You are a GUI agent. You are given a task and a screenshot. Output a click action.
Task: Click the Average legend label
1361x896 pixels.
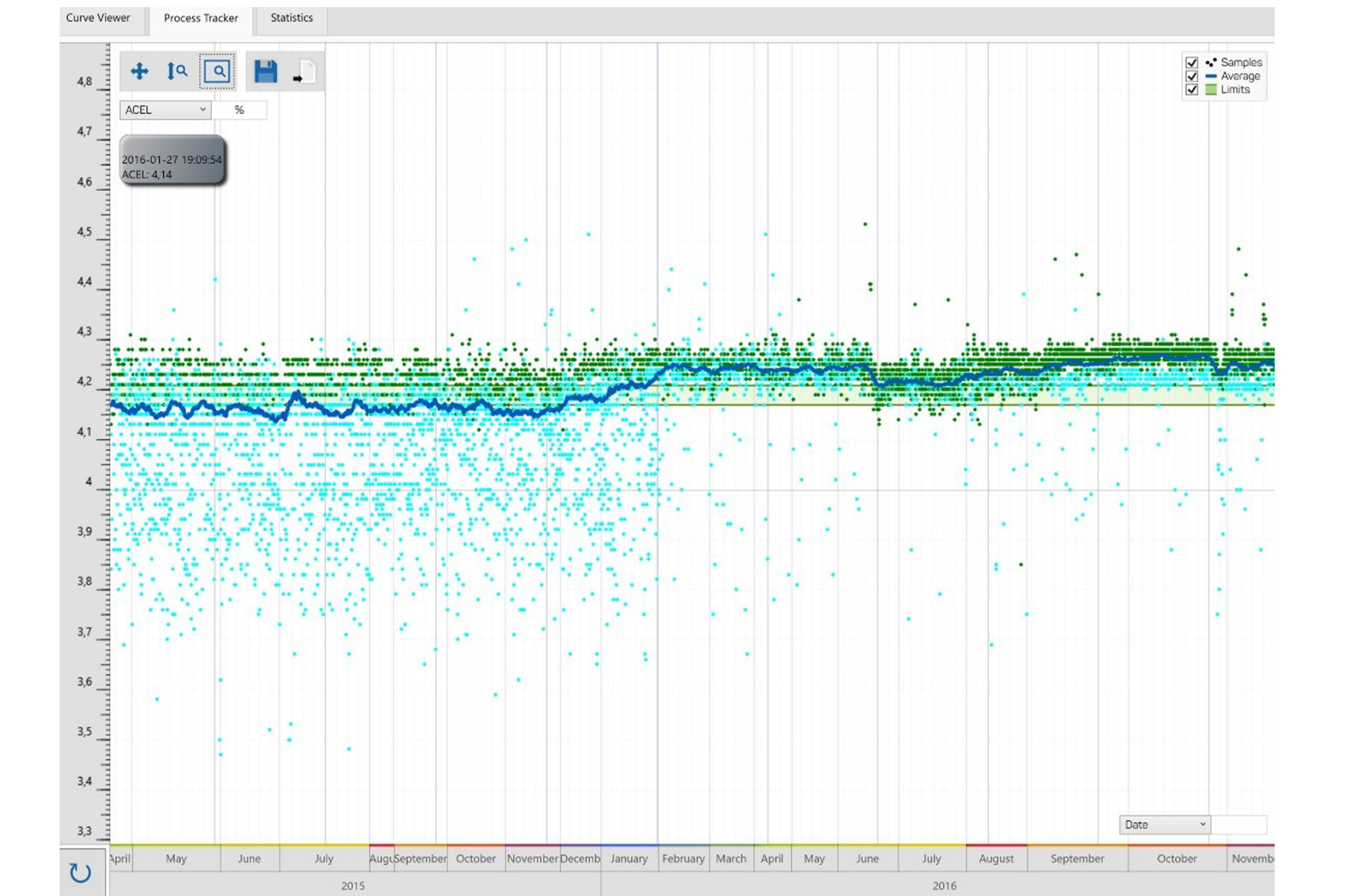(x=1240, y=76)
